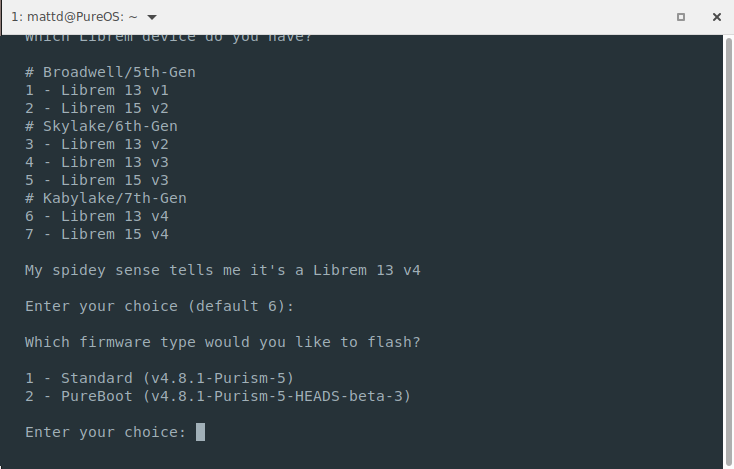This screenshot has height=469, width=734.
Task: Click the '# Broadwell/5th-Gen' heading
Action: (110, 72)
